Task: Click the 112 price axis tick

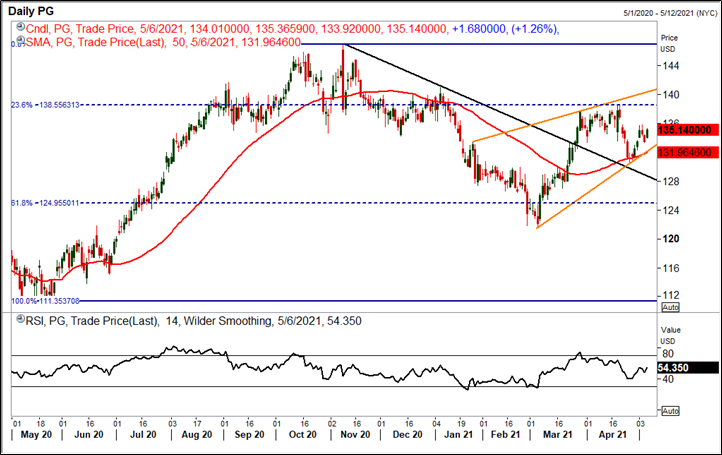Action: point(671,295)
